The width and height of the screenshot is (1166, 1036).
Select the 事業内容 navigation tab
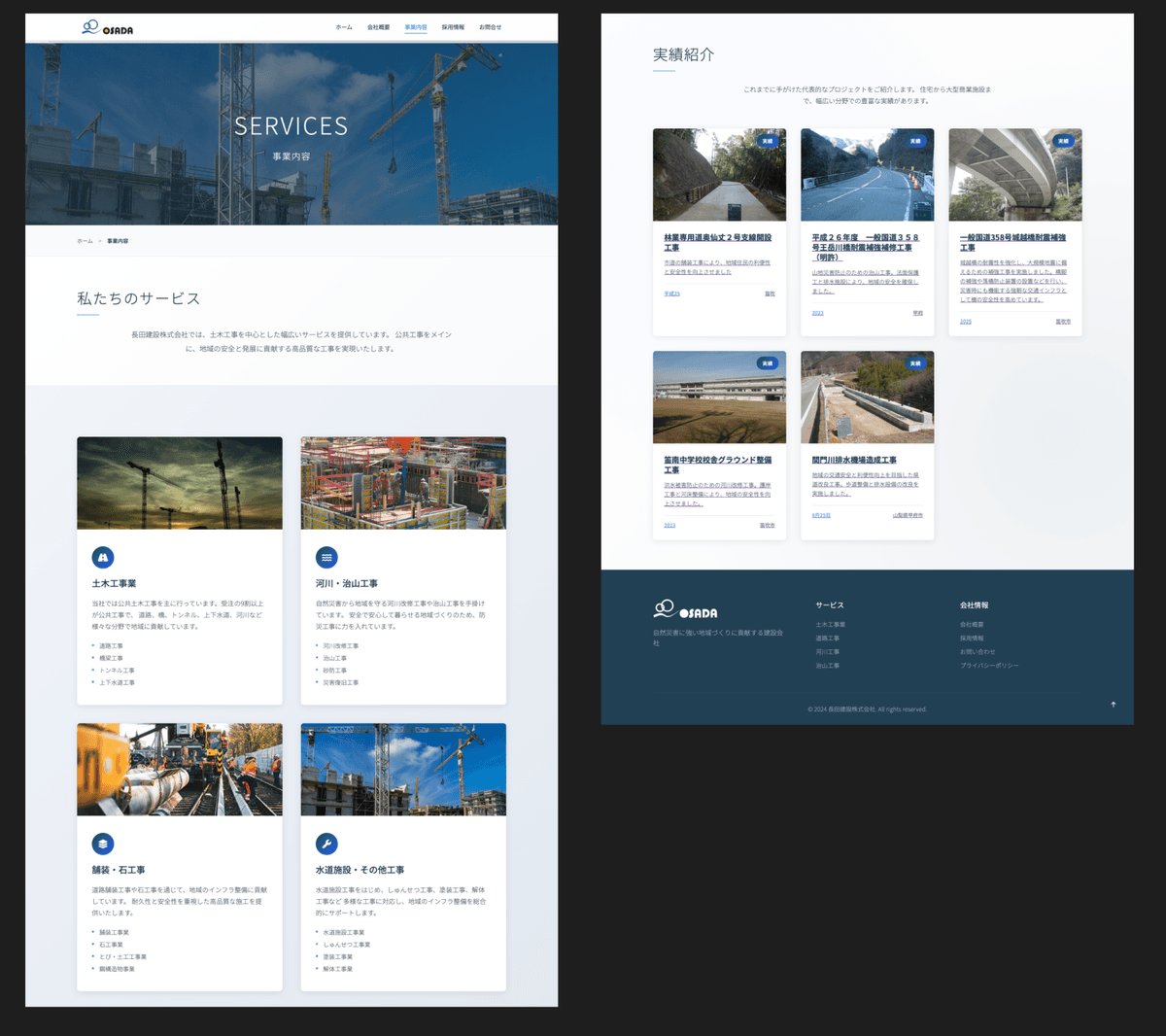[x=416, y=27]
